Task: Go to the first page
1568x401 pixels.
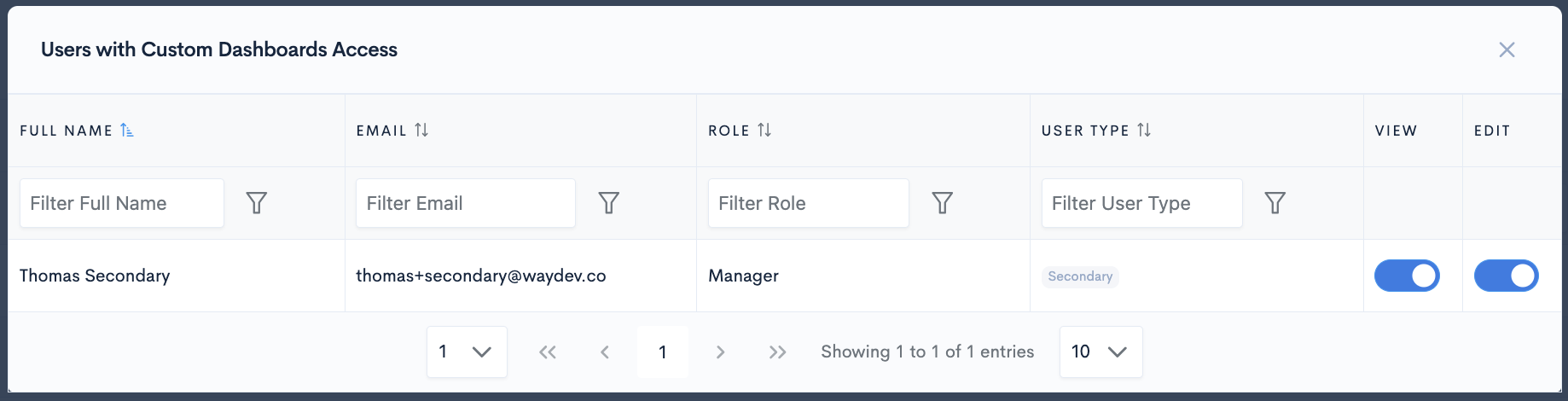Action: click(x=548, y=352)
